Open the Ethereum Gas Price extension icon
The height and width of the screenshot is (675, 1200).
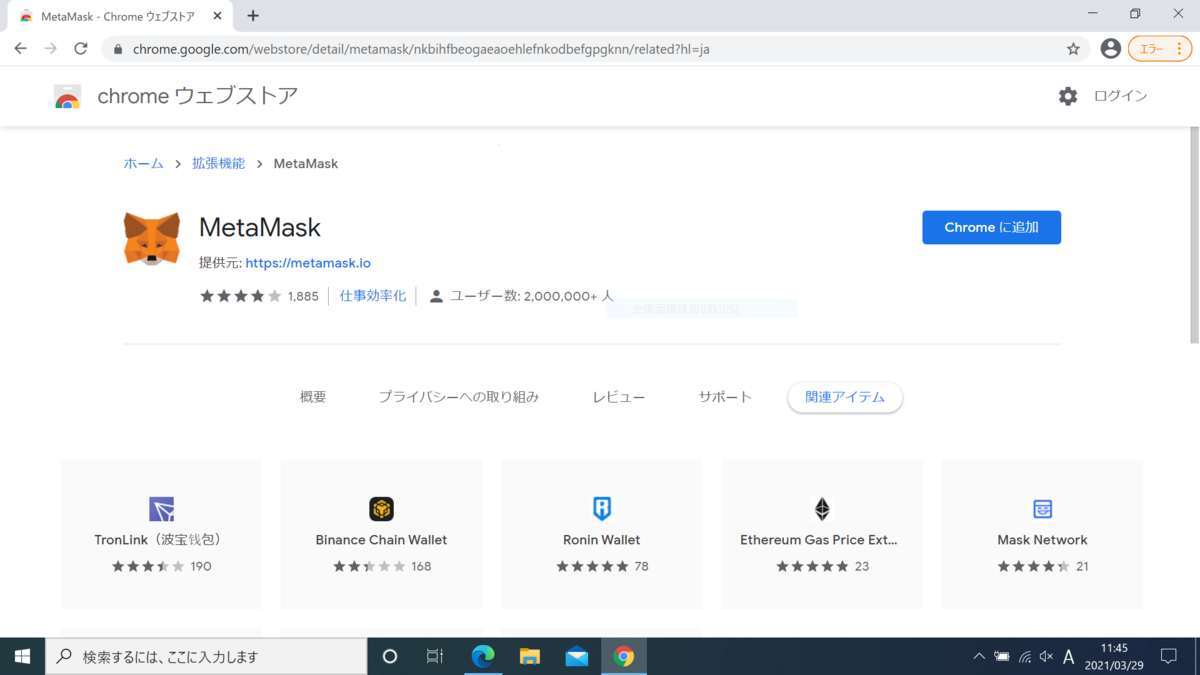click(822, 509)
